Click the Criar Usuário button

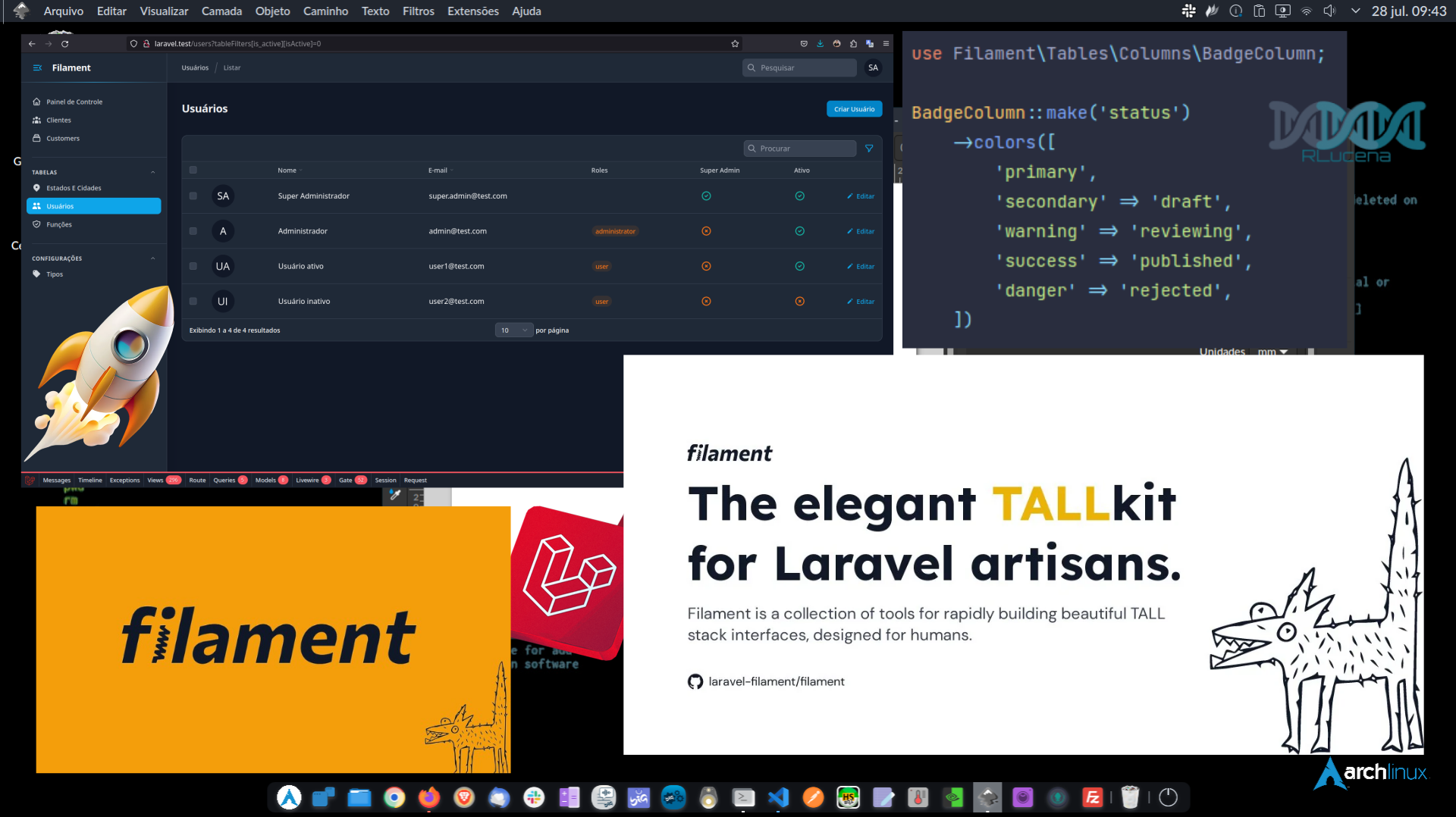pyautogui.click(x=854, y=109)
